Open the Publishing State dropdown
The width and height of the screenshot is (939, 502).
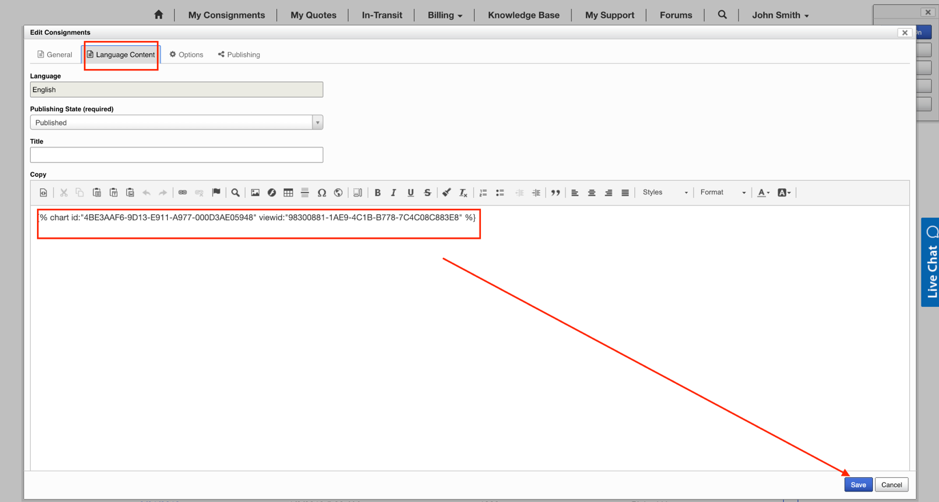(176, 123)
